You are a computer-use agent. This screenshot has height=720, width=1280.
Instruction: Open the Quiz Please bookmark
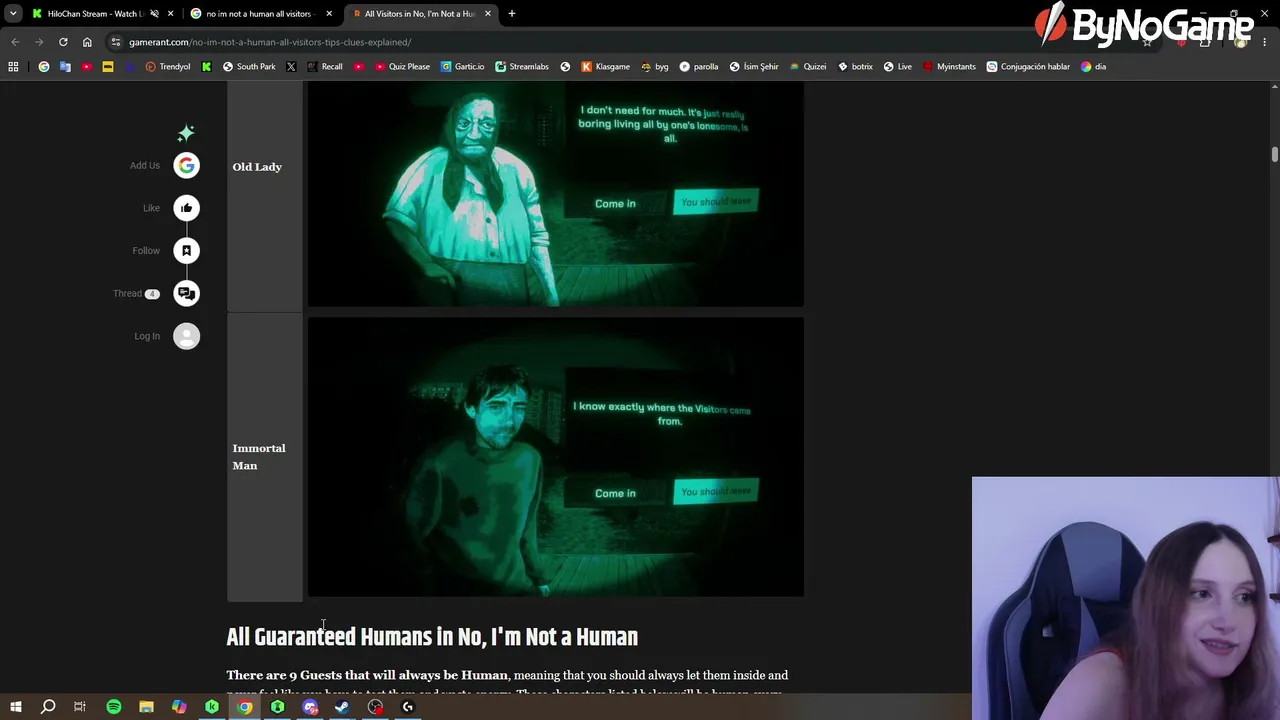[x=402, y=67]
